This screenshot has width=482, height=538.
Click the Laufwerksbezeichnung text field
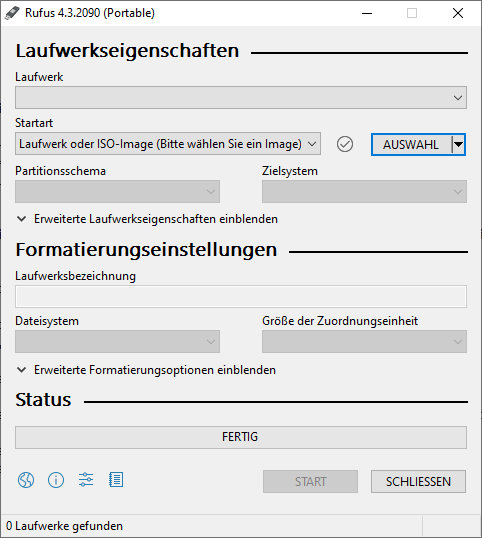241,296
